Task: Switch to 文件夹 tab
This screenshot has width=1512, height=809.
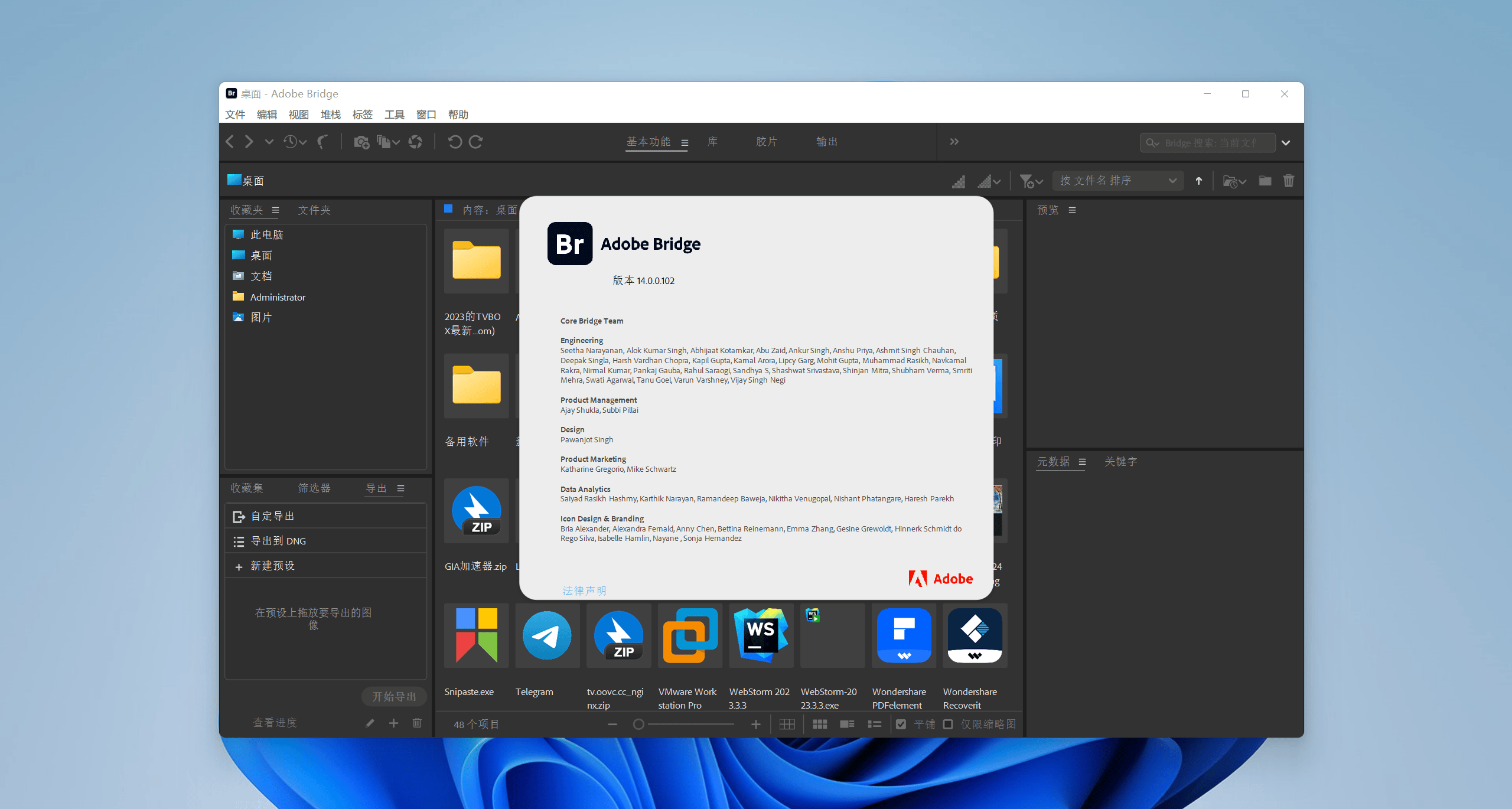Action: (x=314, y=210)
